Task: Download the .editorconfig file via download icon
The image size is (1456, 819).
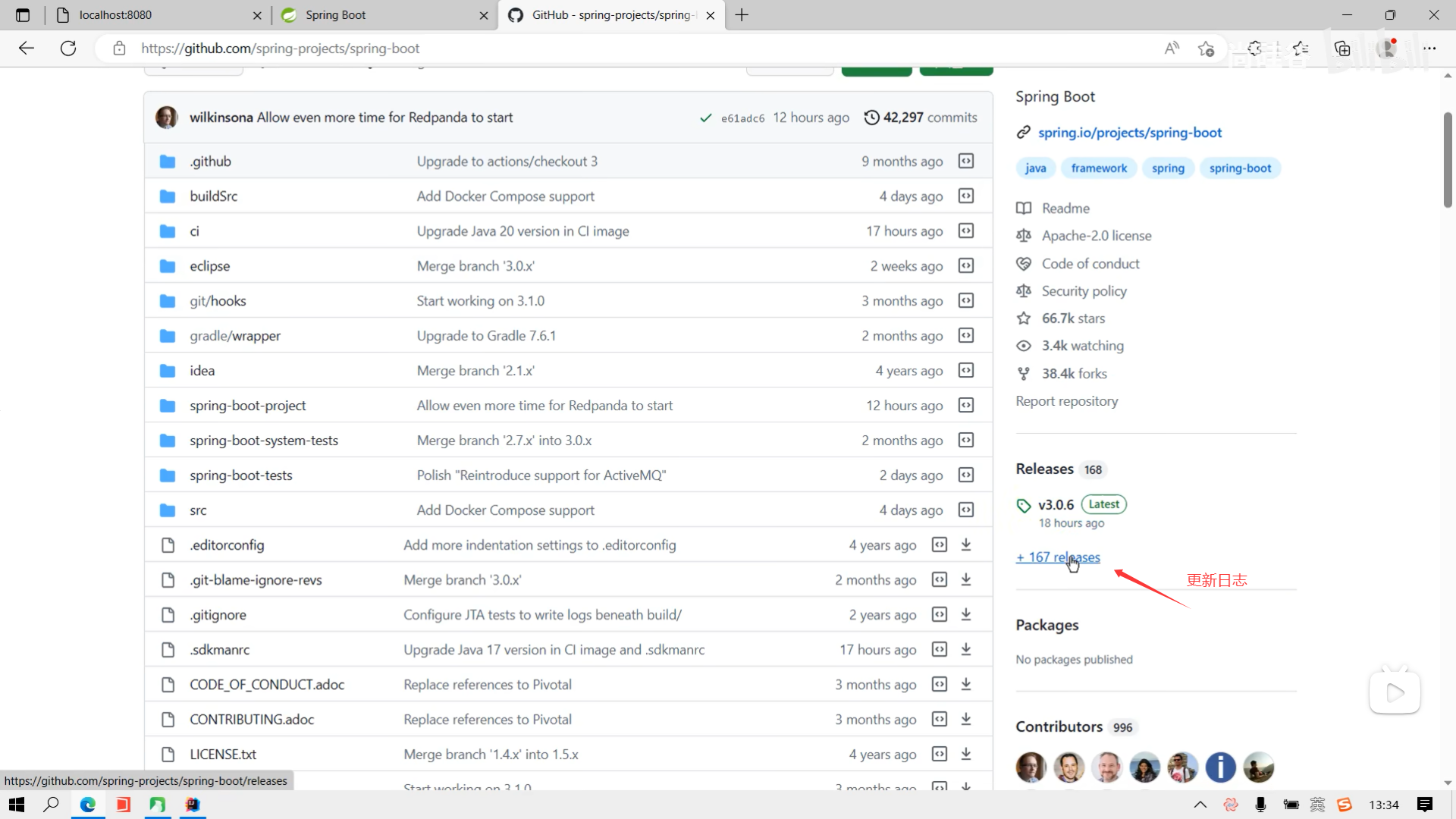Action: point(966,544)
